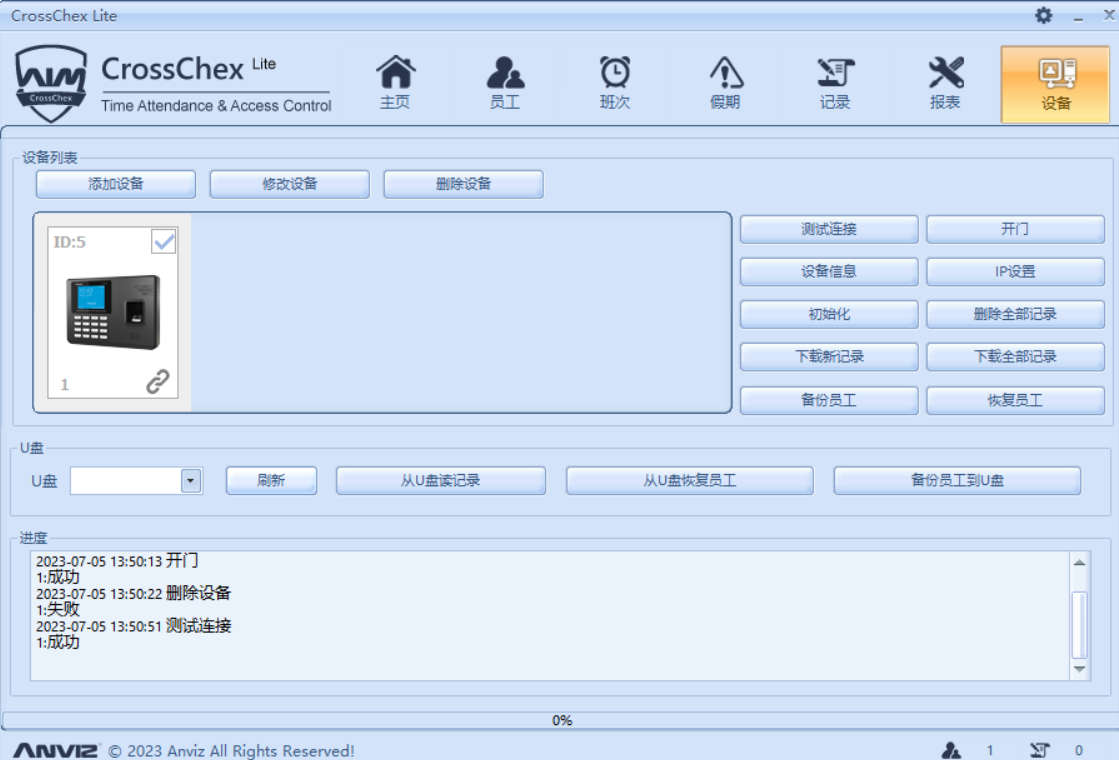Click the 0% progress bar
Screen dimensions: 1119x760
[560, 720]
